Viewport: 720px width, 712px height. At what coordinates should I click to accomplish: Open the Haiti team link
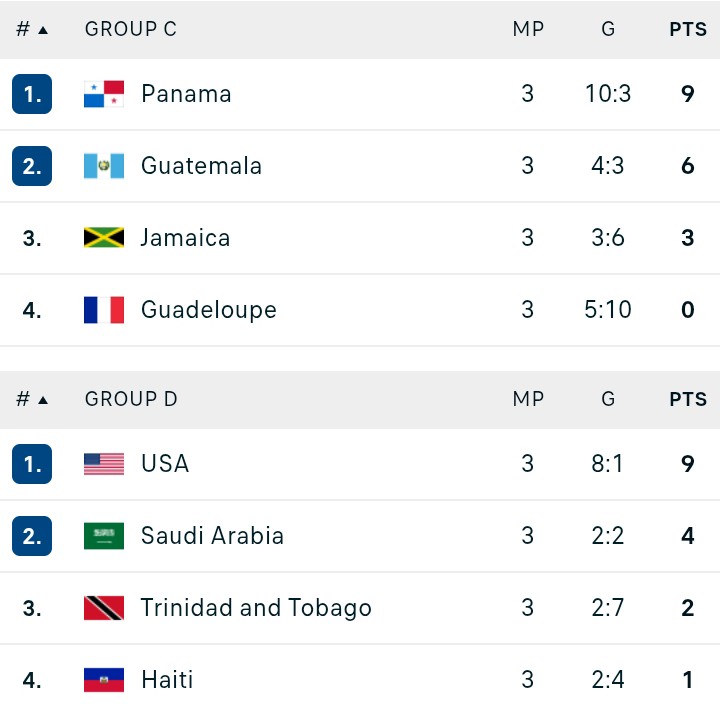coord(167,679)
